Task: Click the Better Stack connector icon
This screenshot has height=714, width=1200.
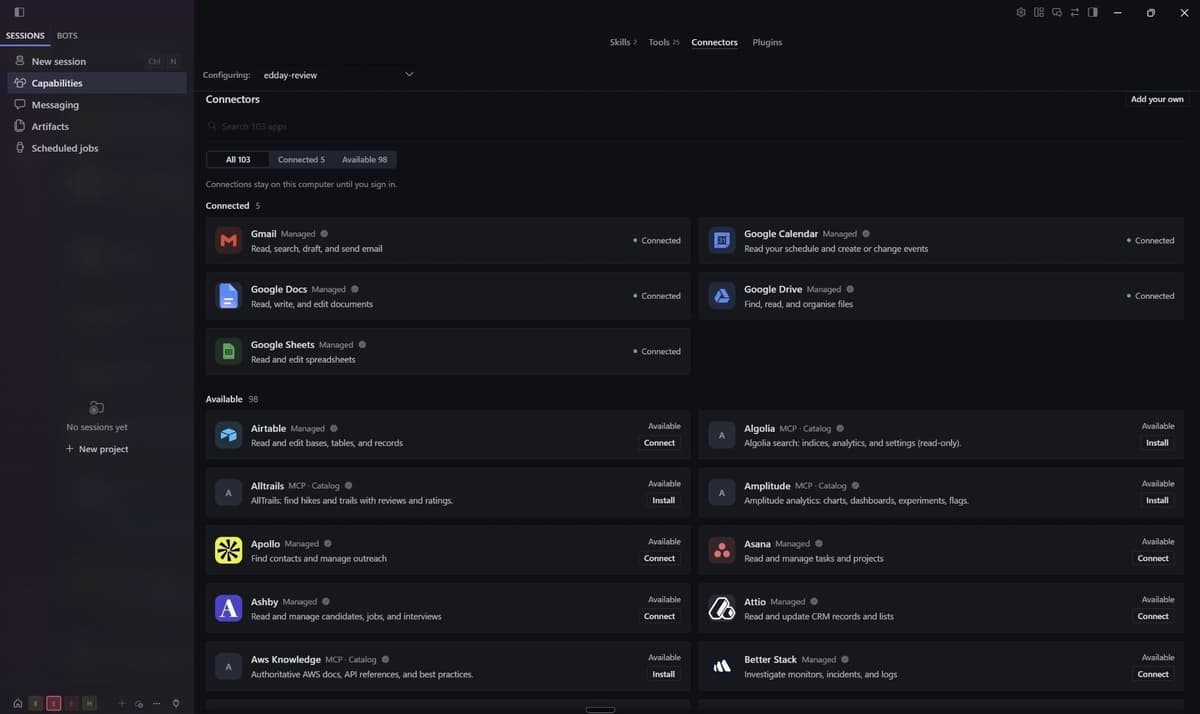Action: click(x=722, y=666)
